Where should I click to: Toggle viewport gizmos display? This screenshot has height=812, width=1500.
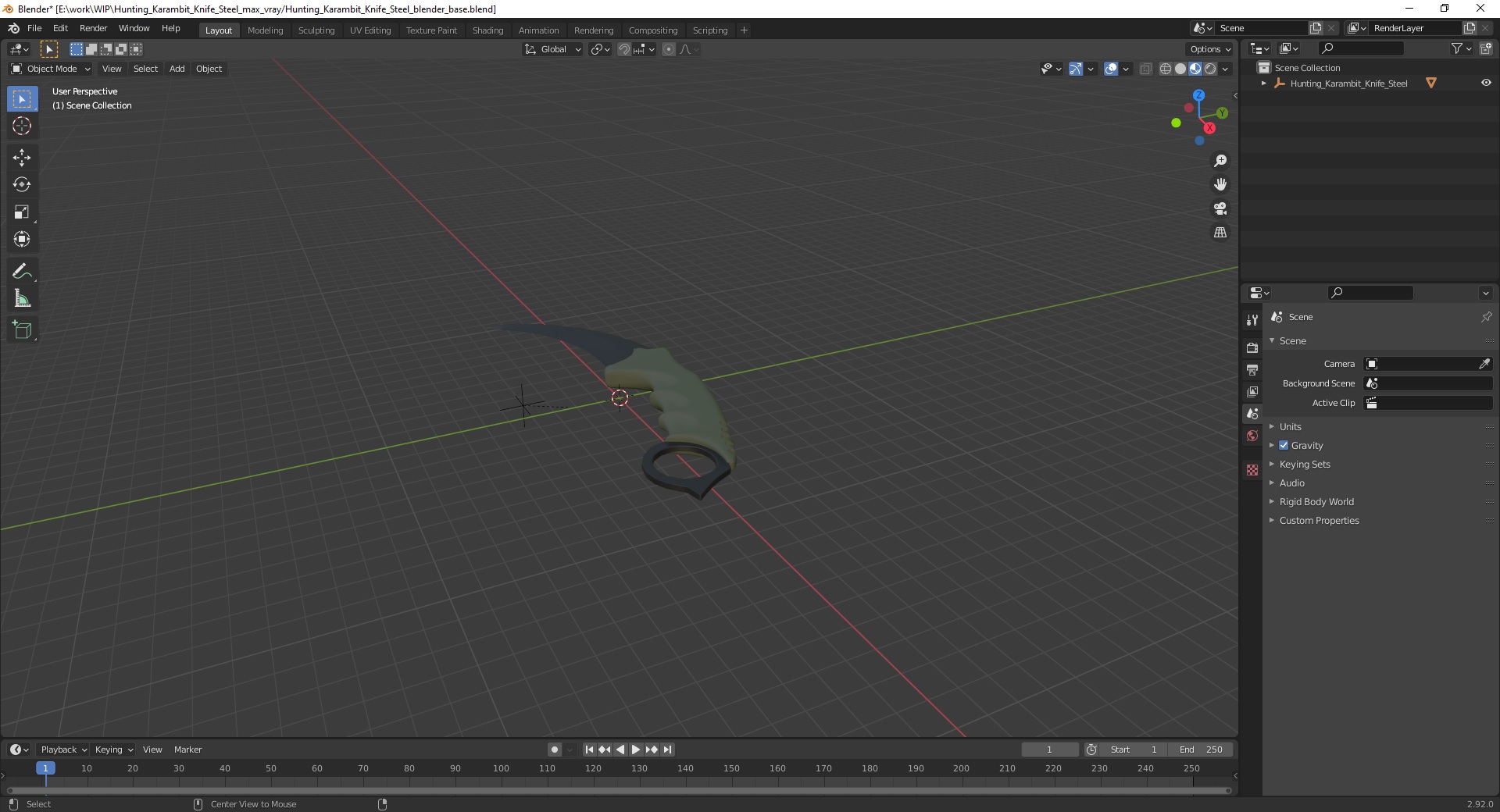pyautogui.click(x=1076, y=69)
